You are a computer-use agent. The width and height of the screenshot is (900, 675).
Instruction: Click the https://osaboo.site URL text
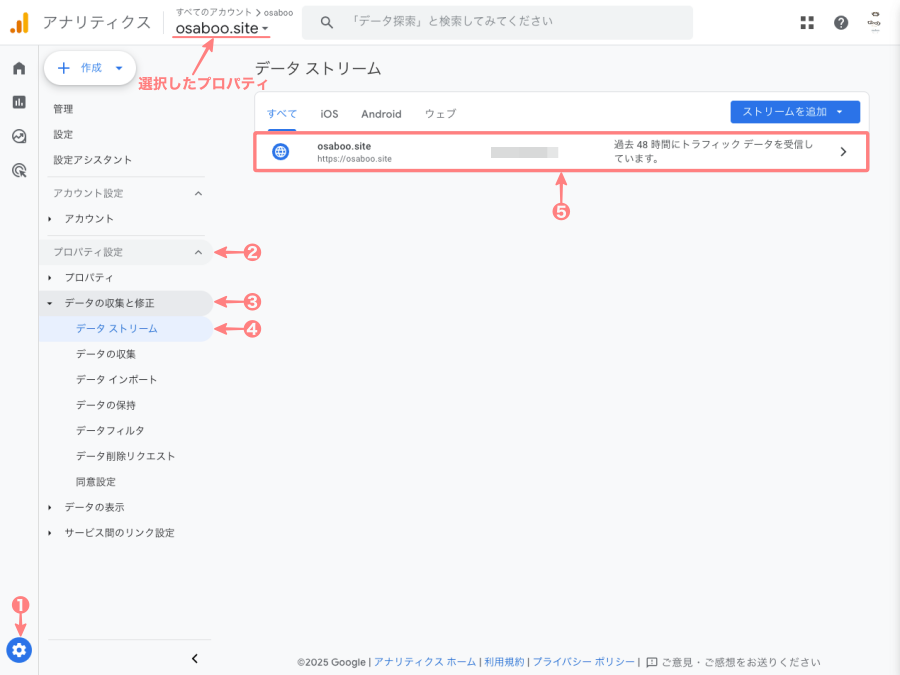click(354, 159)
